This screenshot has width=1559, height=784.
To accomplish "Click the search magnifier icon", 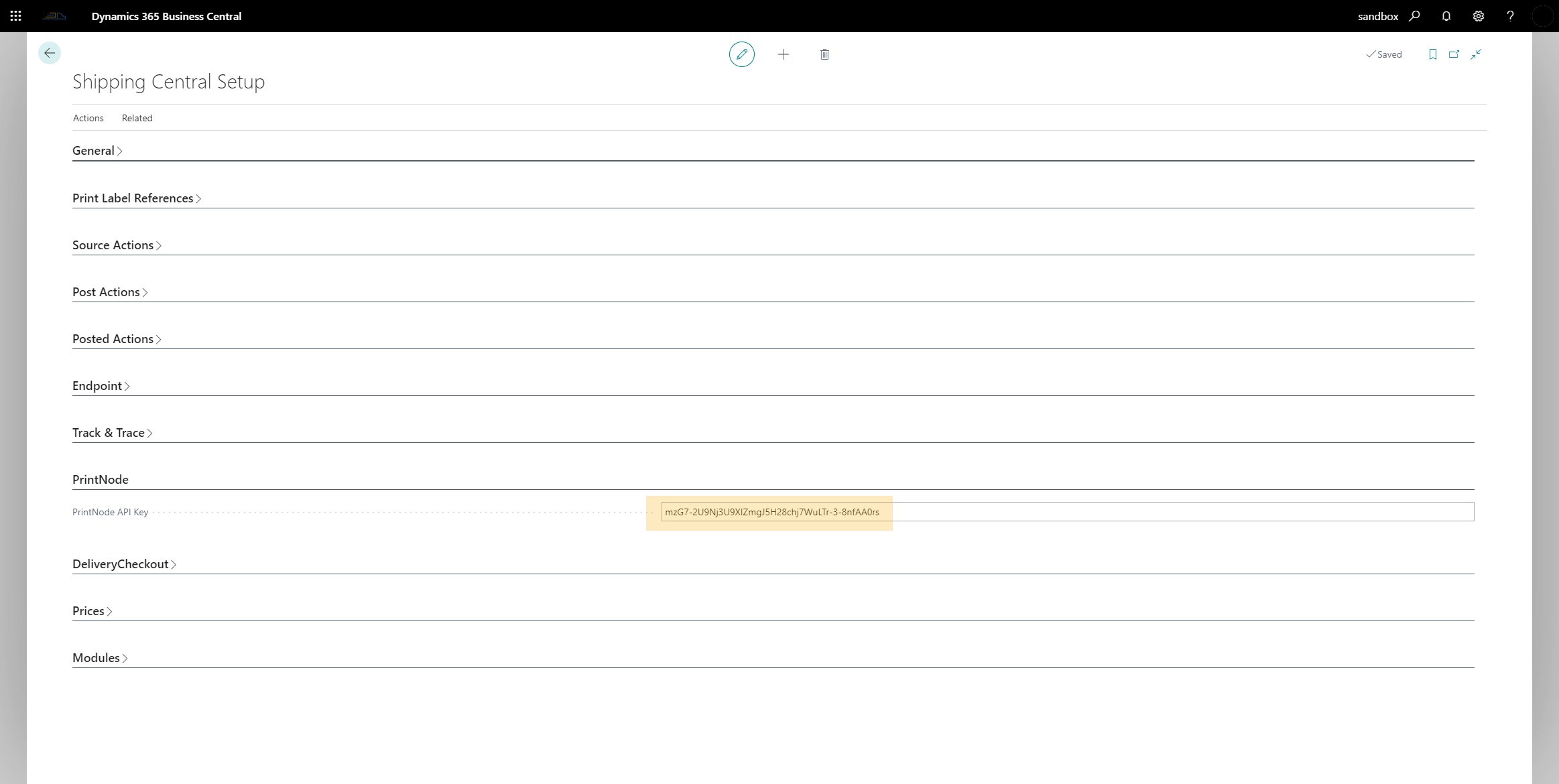I will point(1414,16).
